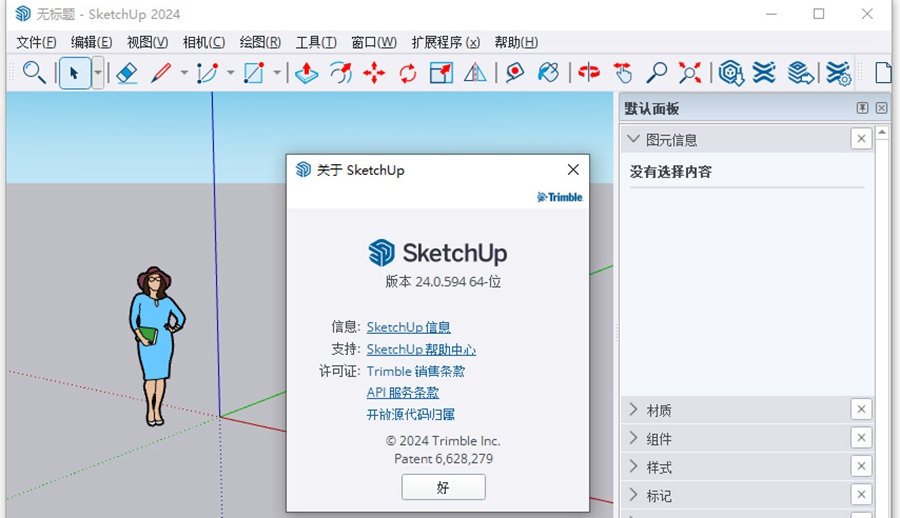Activate the Pan hand tool
900x518 pixels.
pyautogui.click(x=623, y=73)
